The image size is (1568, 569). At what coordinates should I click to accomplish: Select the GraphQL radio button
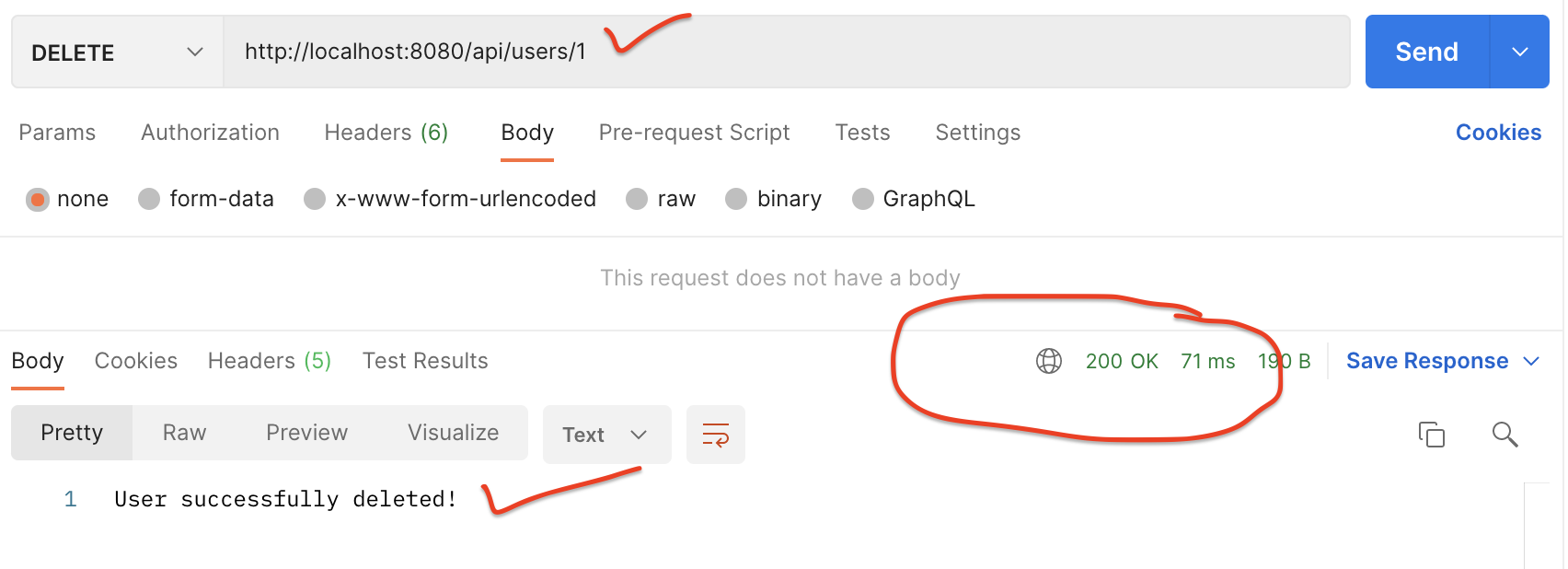pyautogui.click(x=862, y=199)
